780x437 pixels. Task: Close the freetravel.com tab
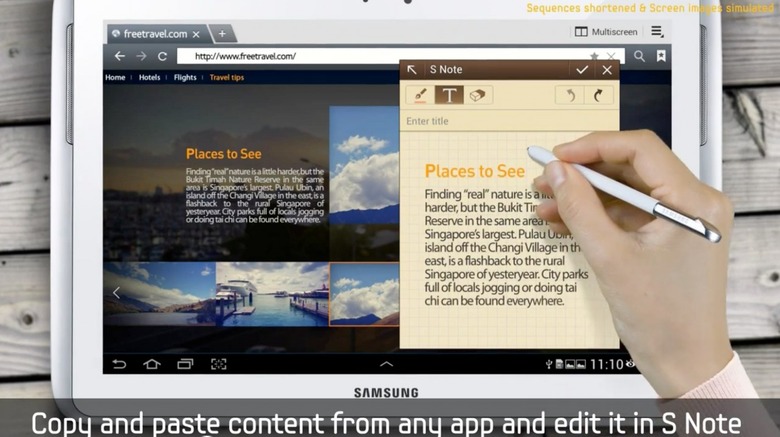pos(196,34)
